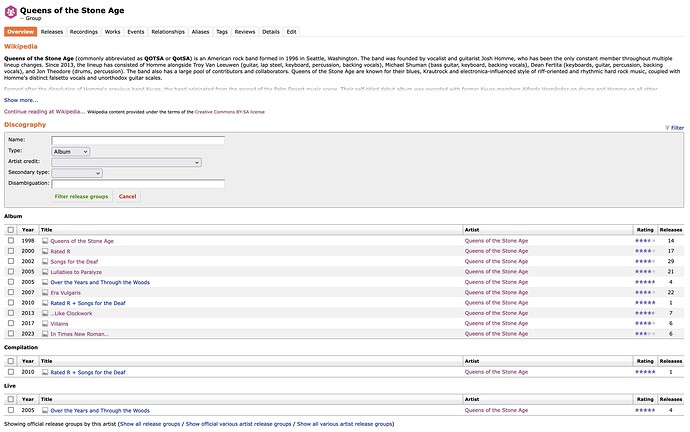
Task: Open the Villains album title link
Action: [x=59, y=324]
